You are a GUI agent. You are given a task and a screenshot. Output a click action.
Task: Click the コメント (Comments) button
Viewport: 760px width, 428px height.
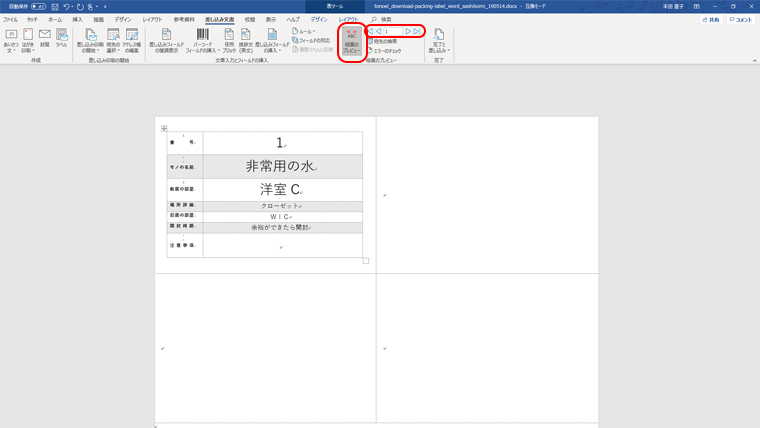pyautogui.click(x=739, y=19)
